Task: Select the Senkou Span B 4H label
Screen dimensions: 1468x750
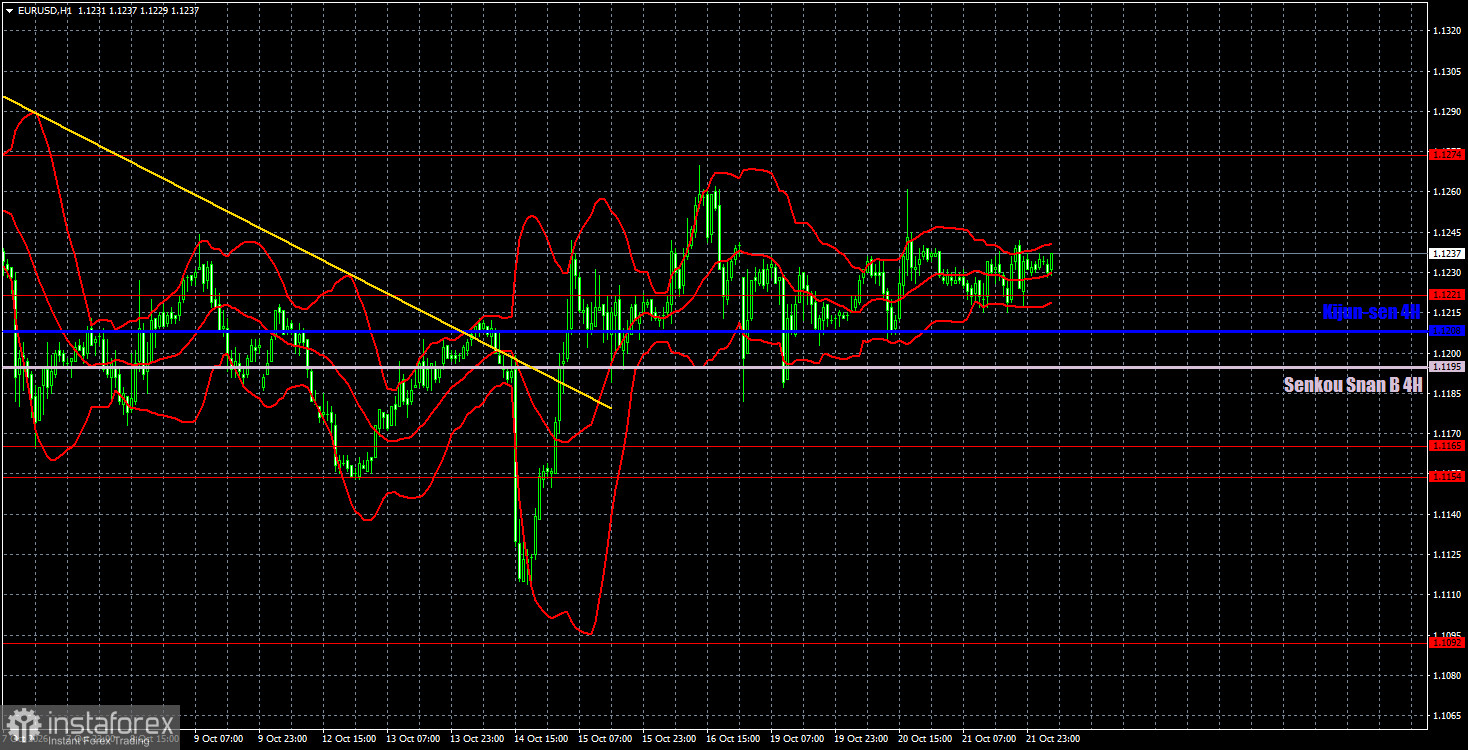Action: coord(1353,384)
